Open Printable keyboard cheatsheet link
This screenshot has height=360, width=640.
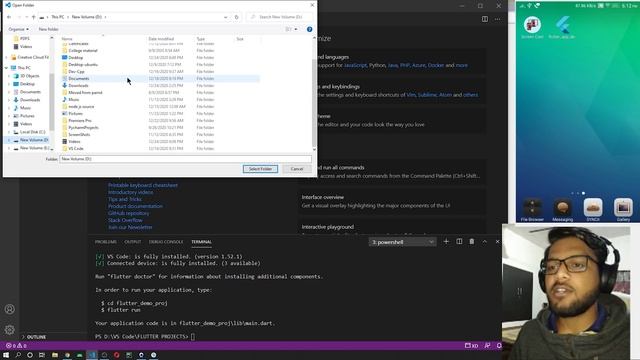(x=143, y=185)
